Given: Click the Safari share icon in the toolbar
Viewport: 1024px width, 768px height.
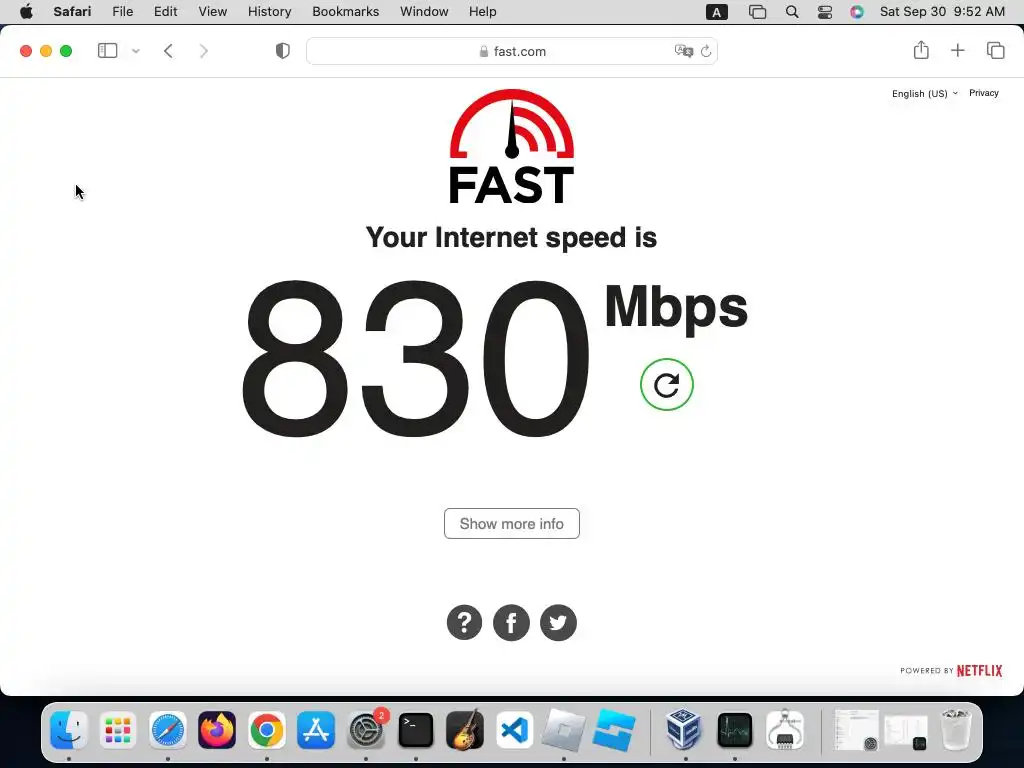Looking at the screenshot, I should [x=921, y=50].
